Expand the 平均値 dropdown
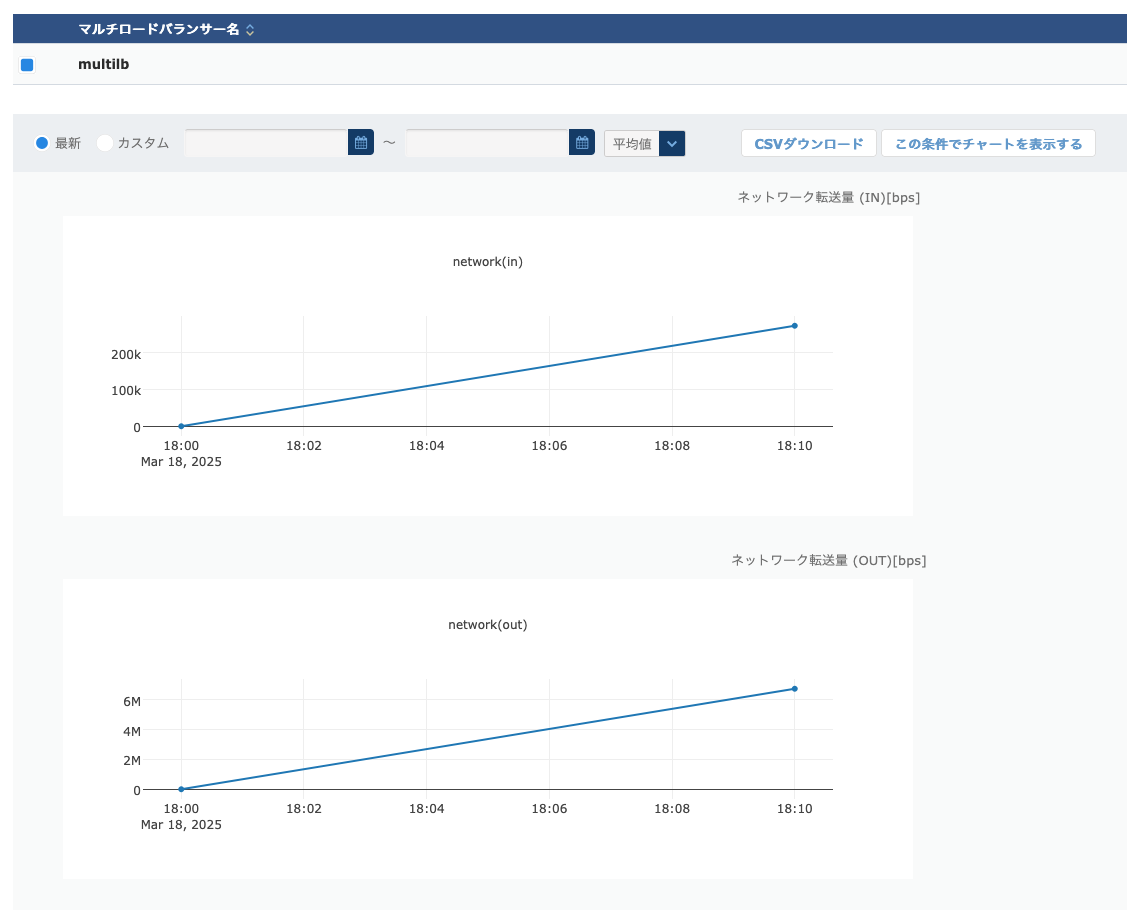This screenshot has width=1127, height=910. [x=672, y=144]
